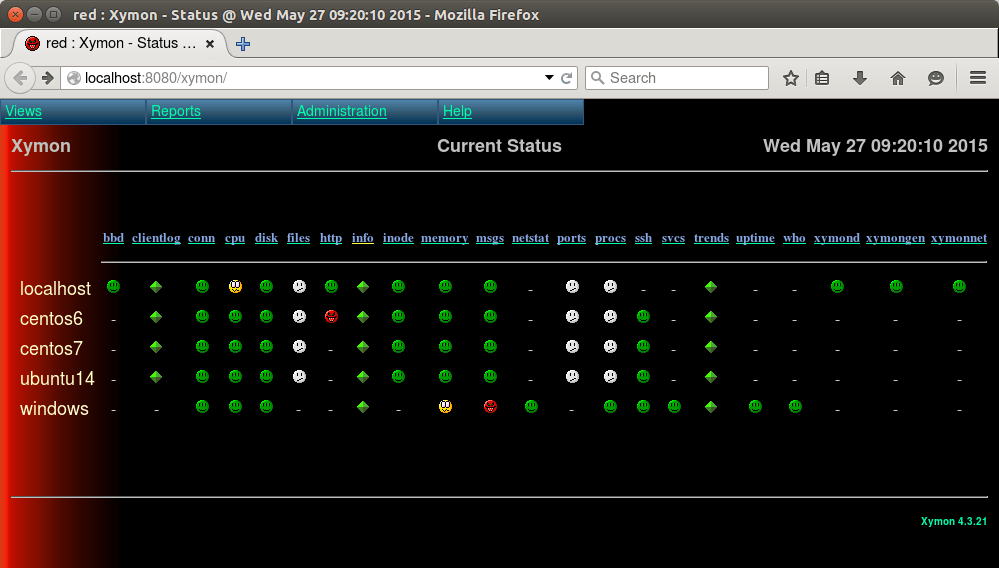
Task: Open centos6 inode green status icon
Action: (x=398, y=316)
